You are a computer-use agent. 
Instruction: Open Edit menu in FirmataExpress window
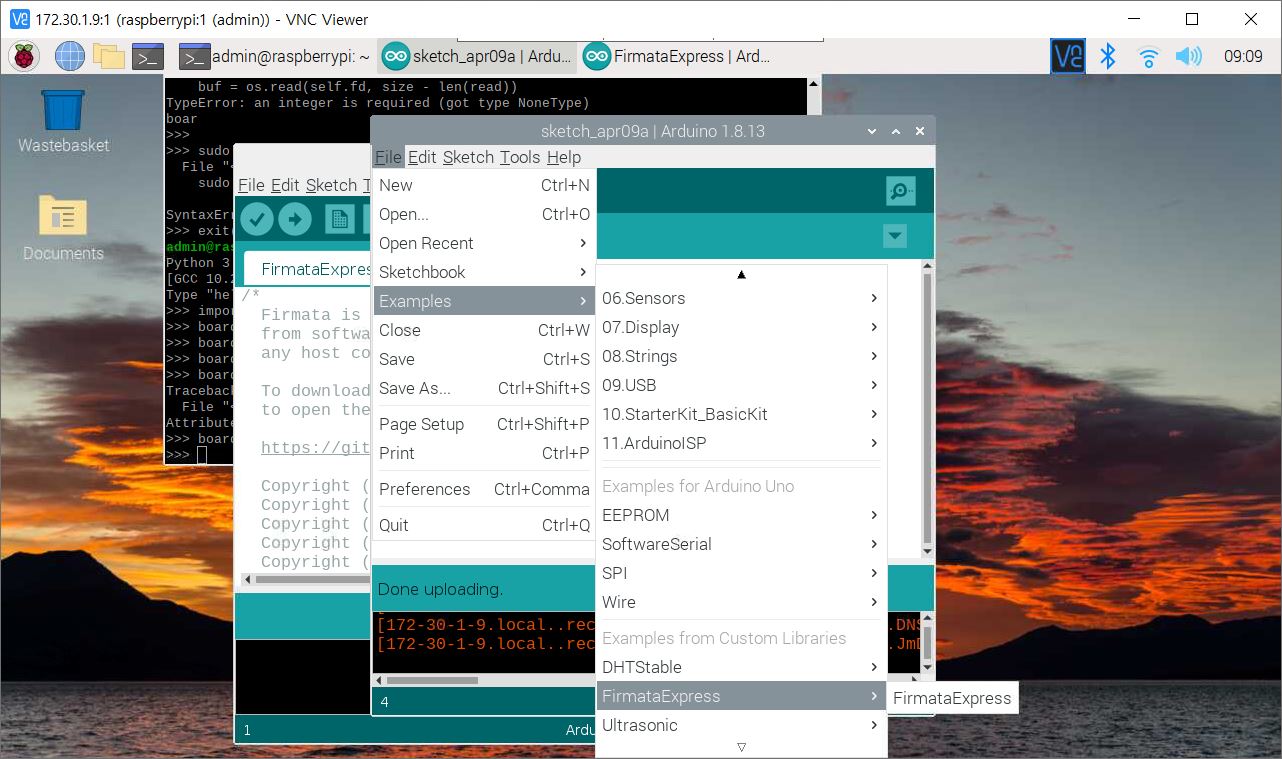[x=285, y=185]
